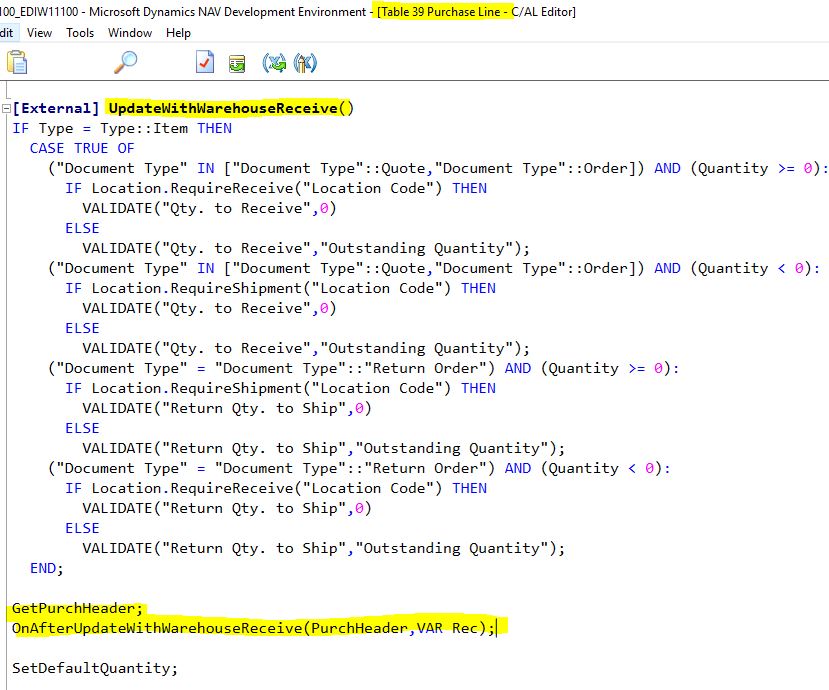The height and width of the screenshot is (690, 829).
Task: Click the import translation pencil-arrows icon
Action: tap(303, 61)
